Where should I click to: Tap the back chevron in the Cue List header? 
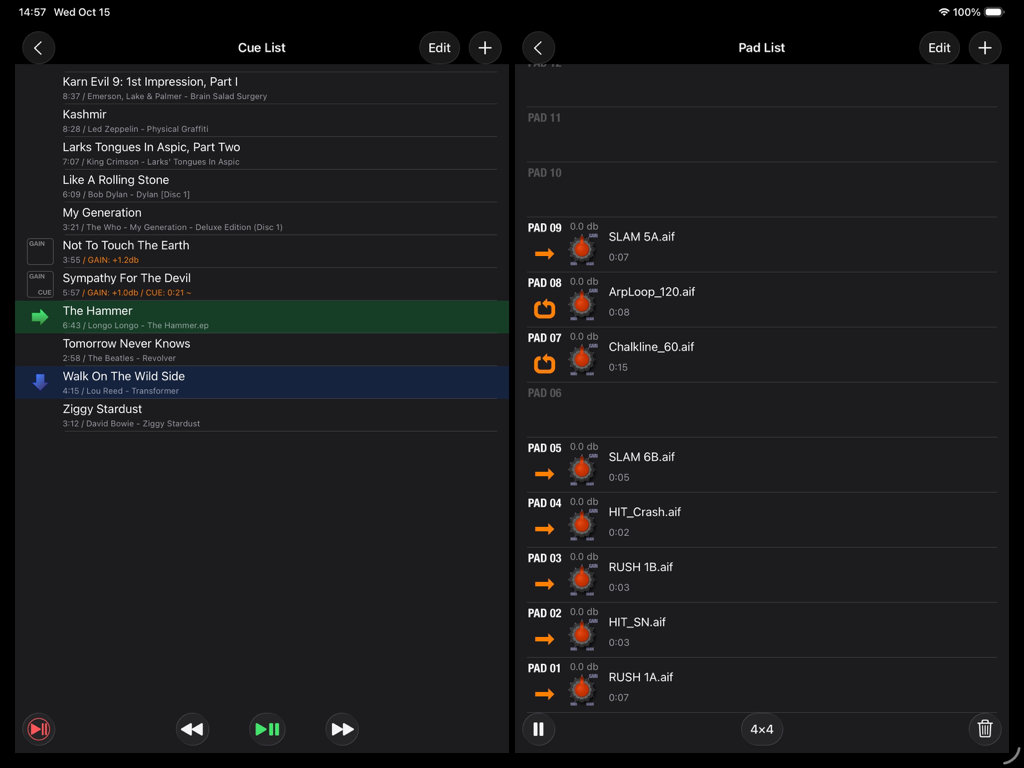point(38,47)
